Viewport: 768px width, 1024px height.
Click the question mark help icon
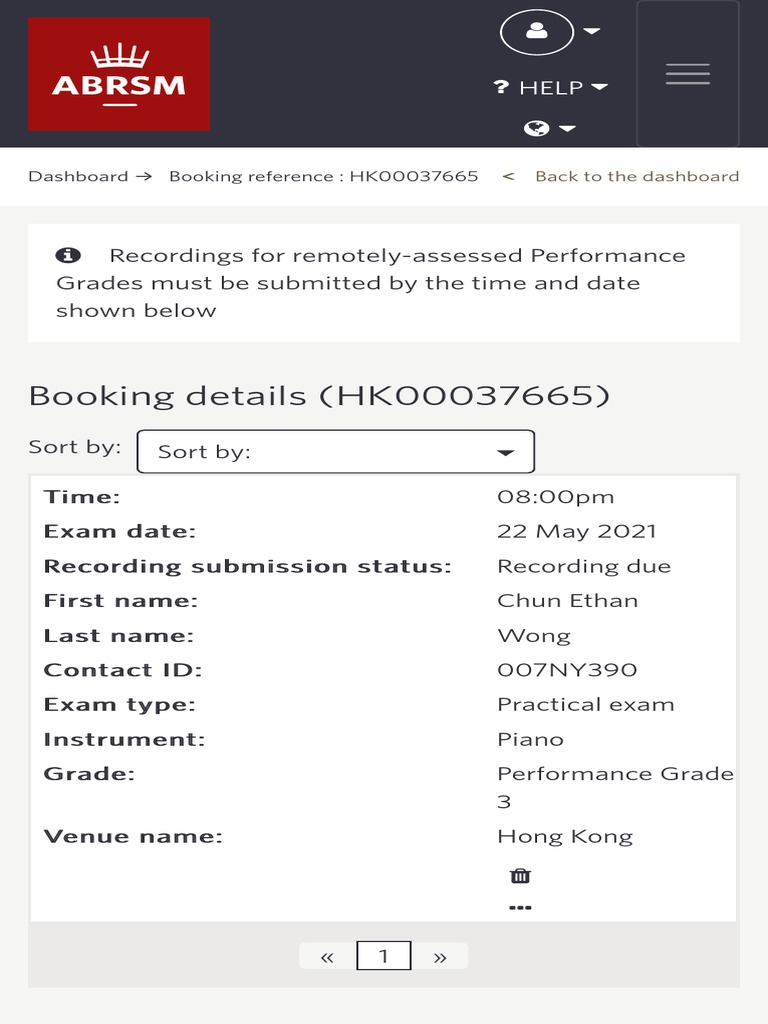502,88
